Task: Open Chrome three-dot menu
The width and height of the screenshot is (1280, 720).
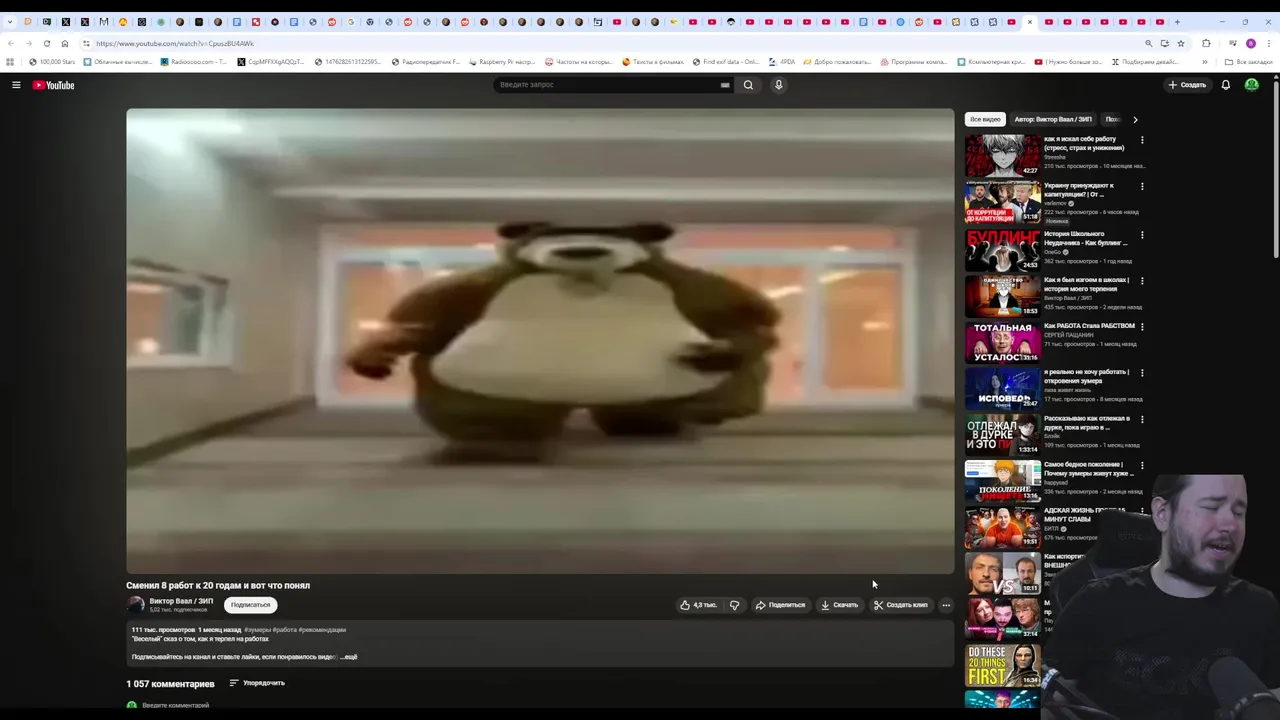Action: (x=1268, y=43)
